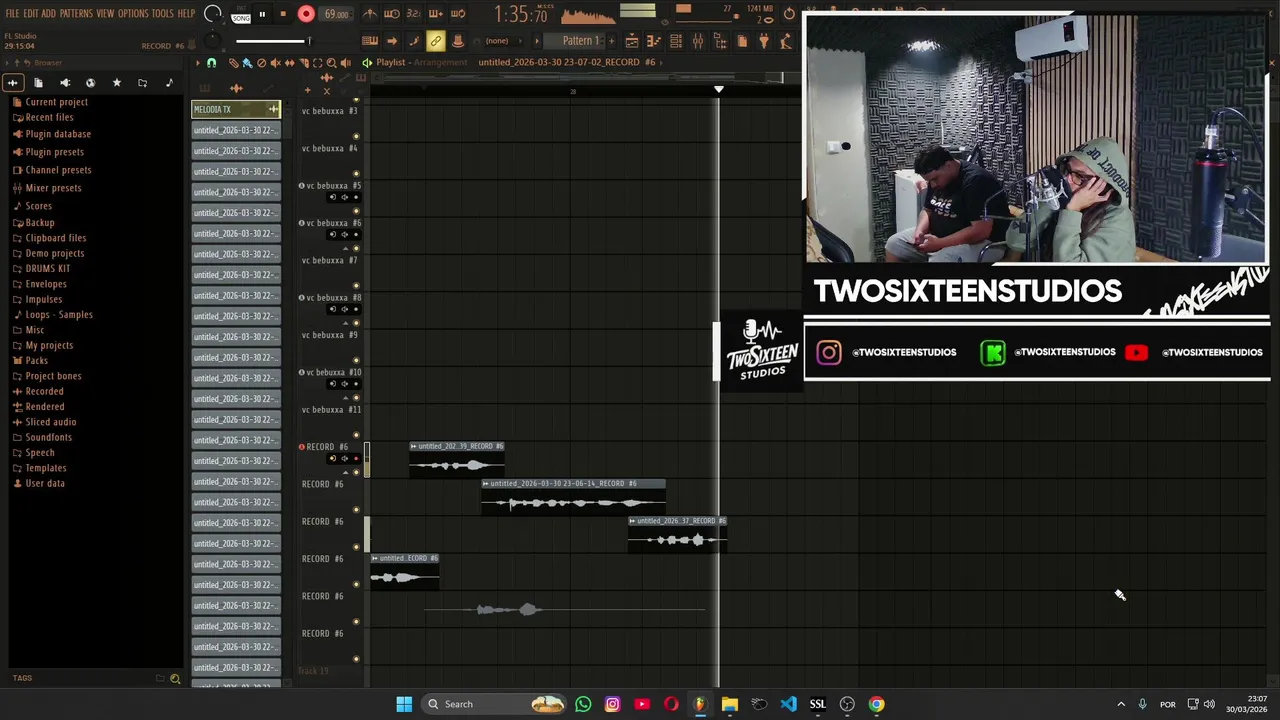Expand Current project in browser
Screen dimensions: 1280x720
[56, 102]
